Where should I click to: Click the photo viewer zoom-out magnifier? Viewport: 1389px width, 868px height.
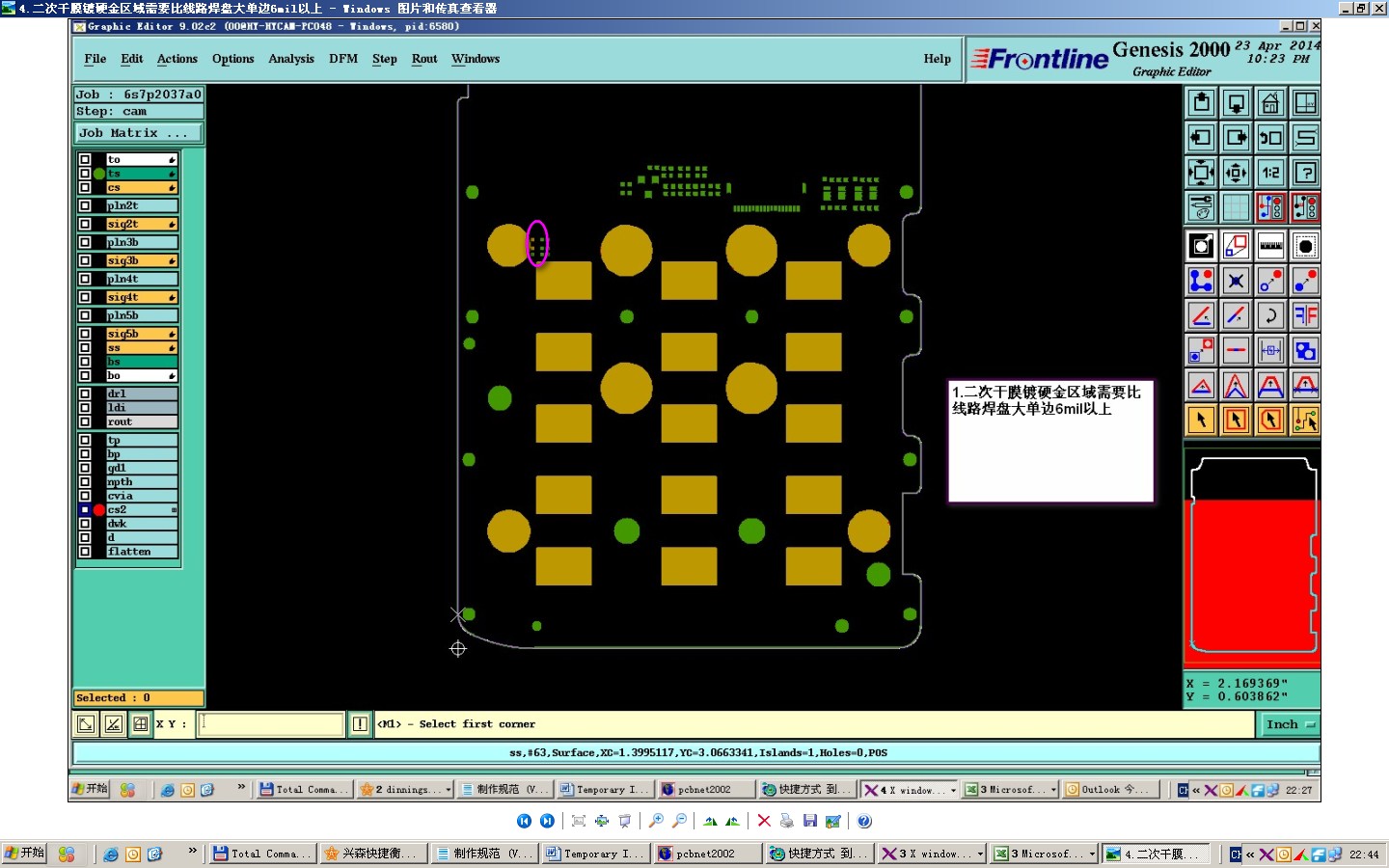point(679,821)
